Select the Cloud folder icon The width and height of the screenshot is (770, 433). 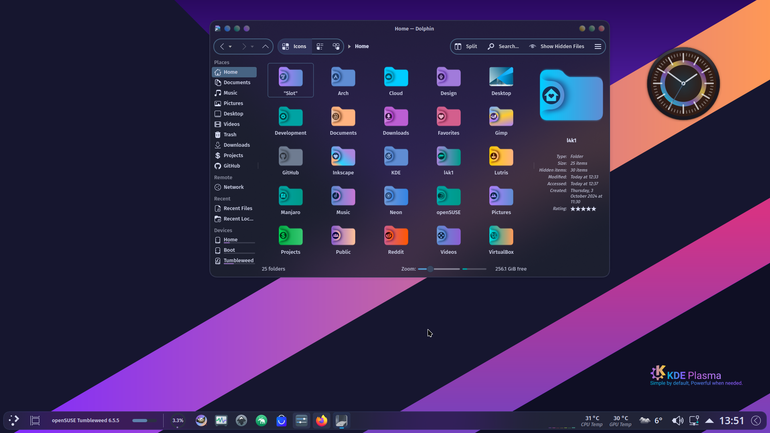pos(396,78)
